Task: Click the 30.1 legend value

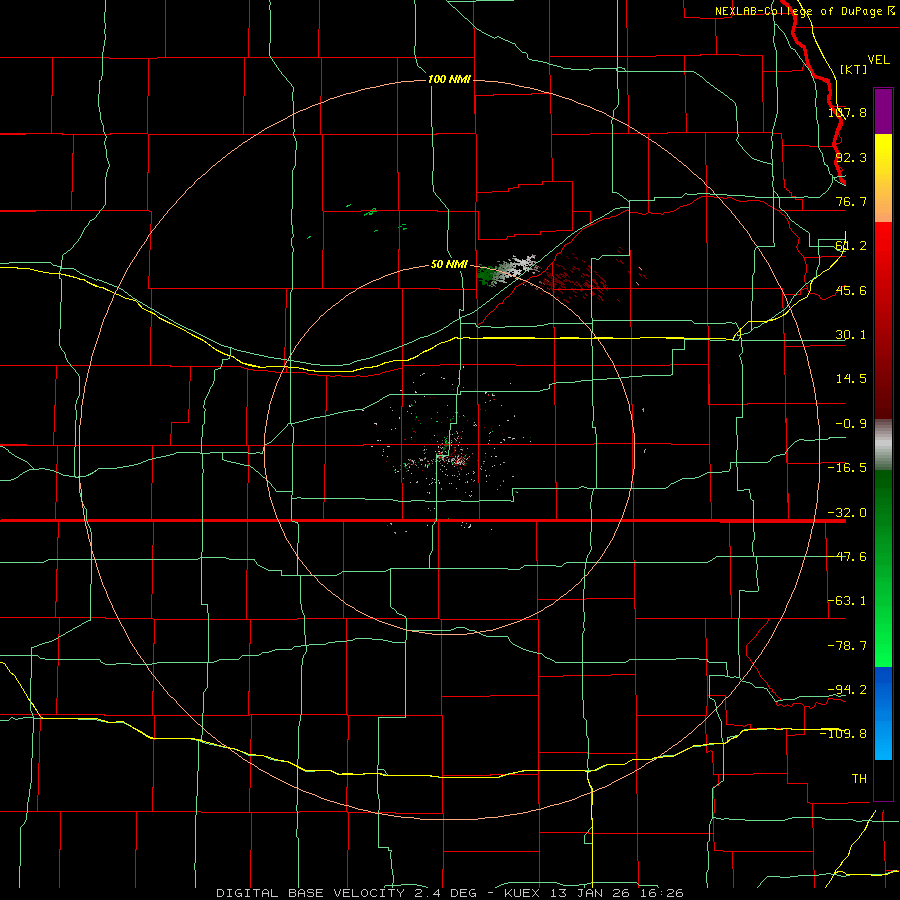Action: point(851,335)
